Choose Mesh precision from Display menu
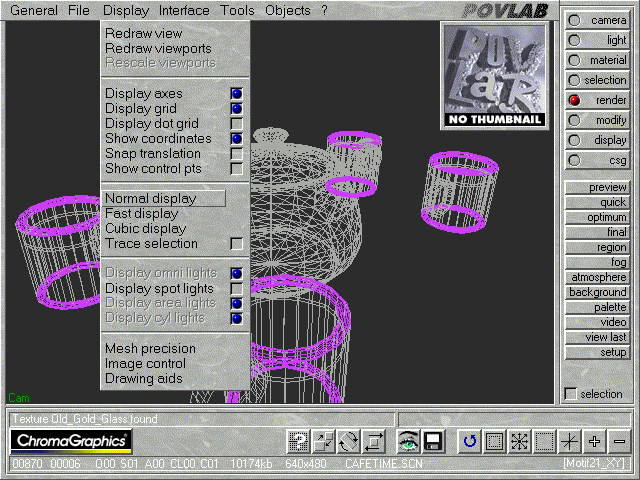The height and width of the screenshot is (480, 640). pos(150,349)
